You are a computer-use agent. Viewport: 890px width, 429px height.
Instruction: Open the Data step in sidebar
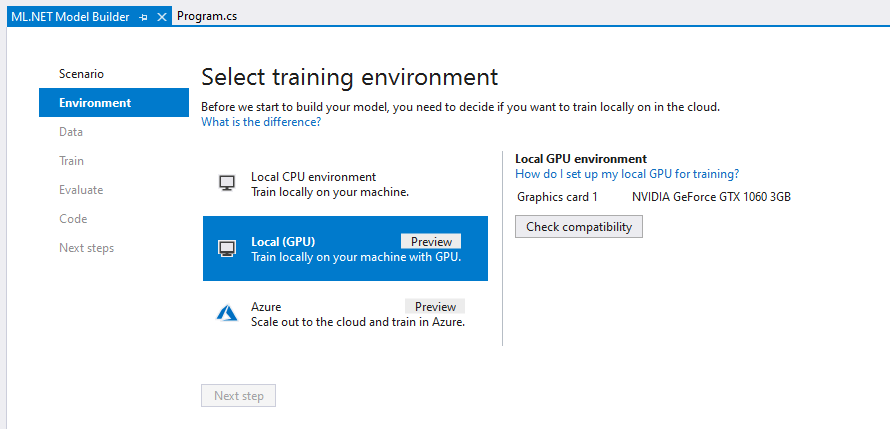click(71, 132)
